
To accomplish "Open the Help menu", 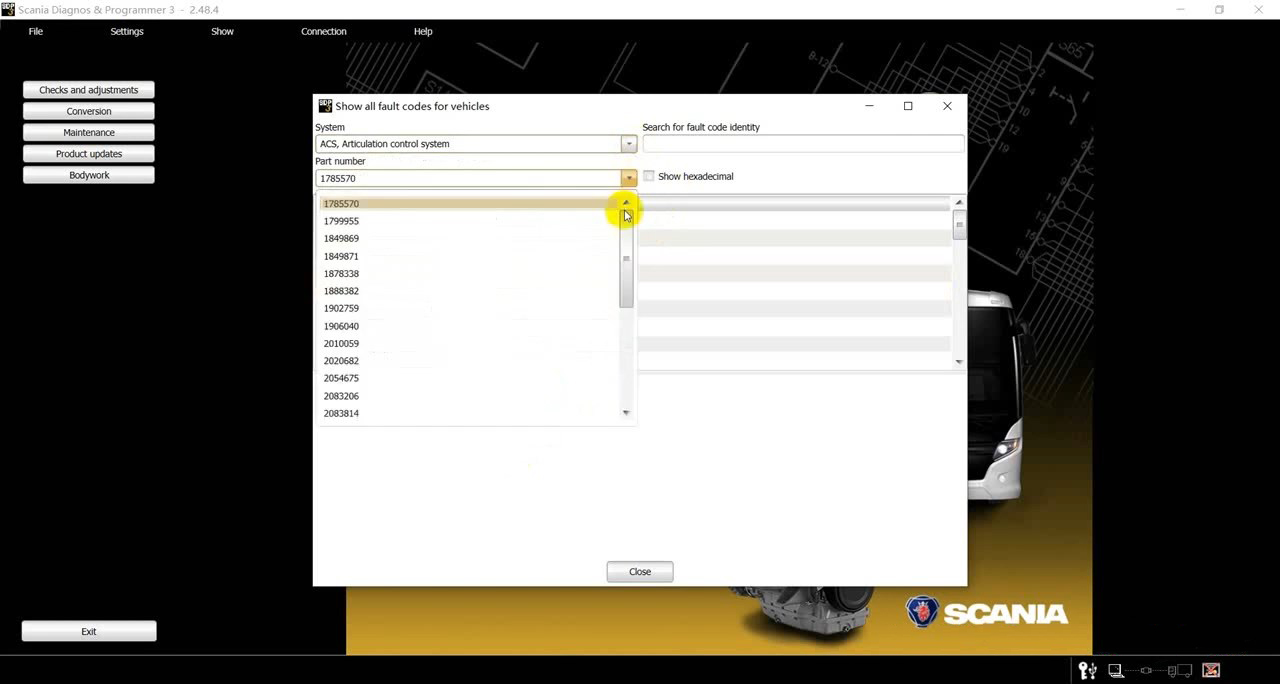I will click(423, 31).
